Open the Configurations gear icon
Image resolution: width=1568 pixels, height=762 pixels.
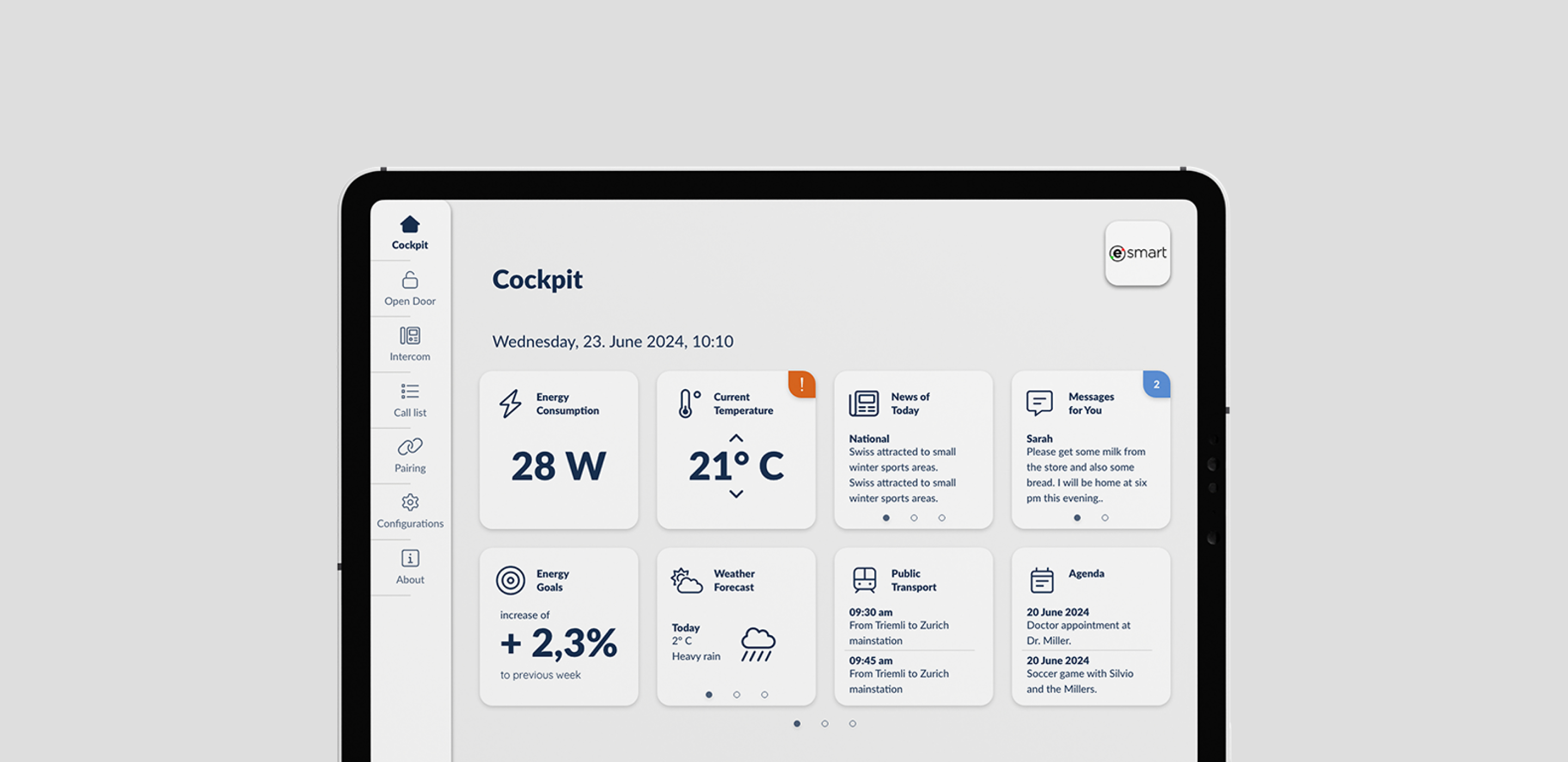[x=409, y=502]
